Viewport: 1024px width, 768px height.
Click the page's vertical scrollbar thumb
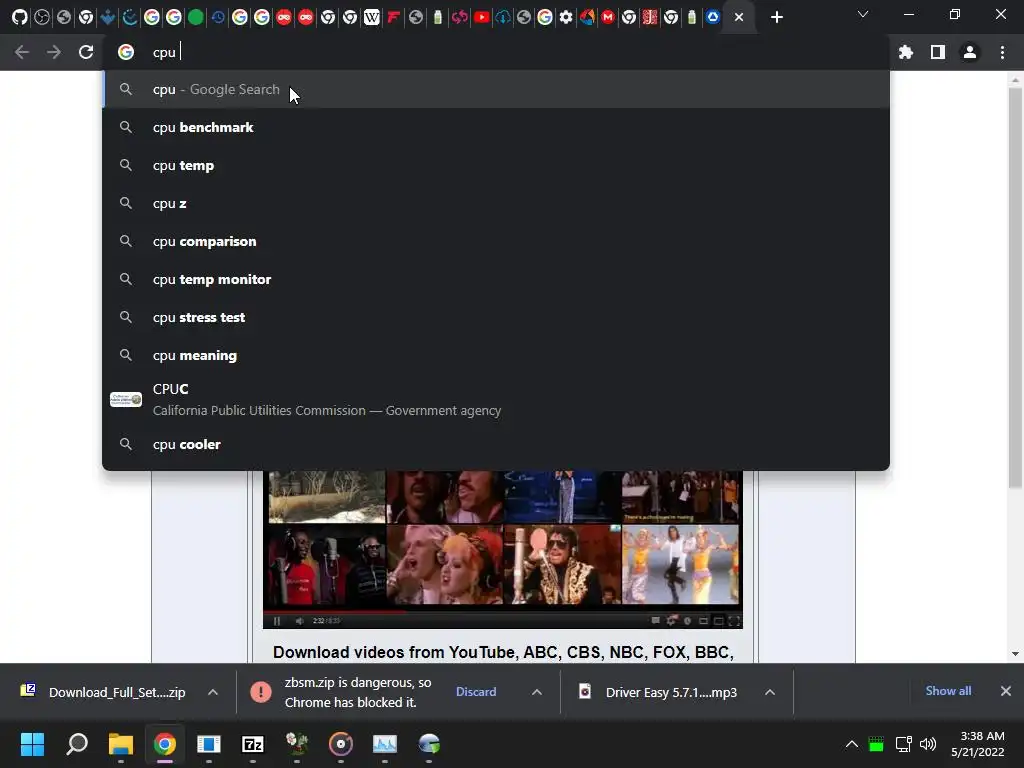point(1015,287)
